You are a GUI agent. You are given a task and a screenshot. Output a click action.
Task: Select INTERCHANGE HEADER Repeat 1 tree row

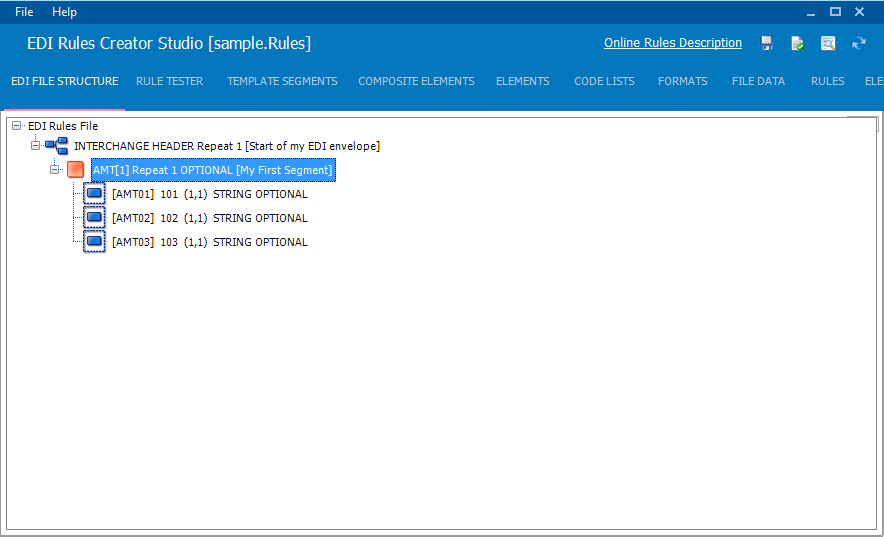click(x=227, y=146)
